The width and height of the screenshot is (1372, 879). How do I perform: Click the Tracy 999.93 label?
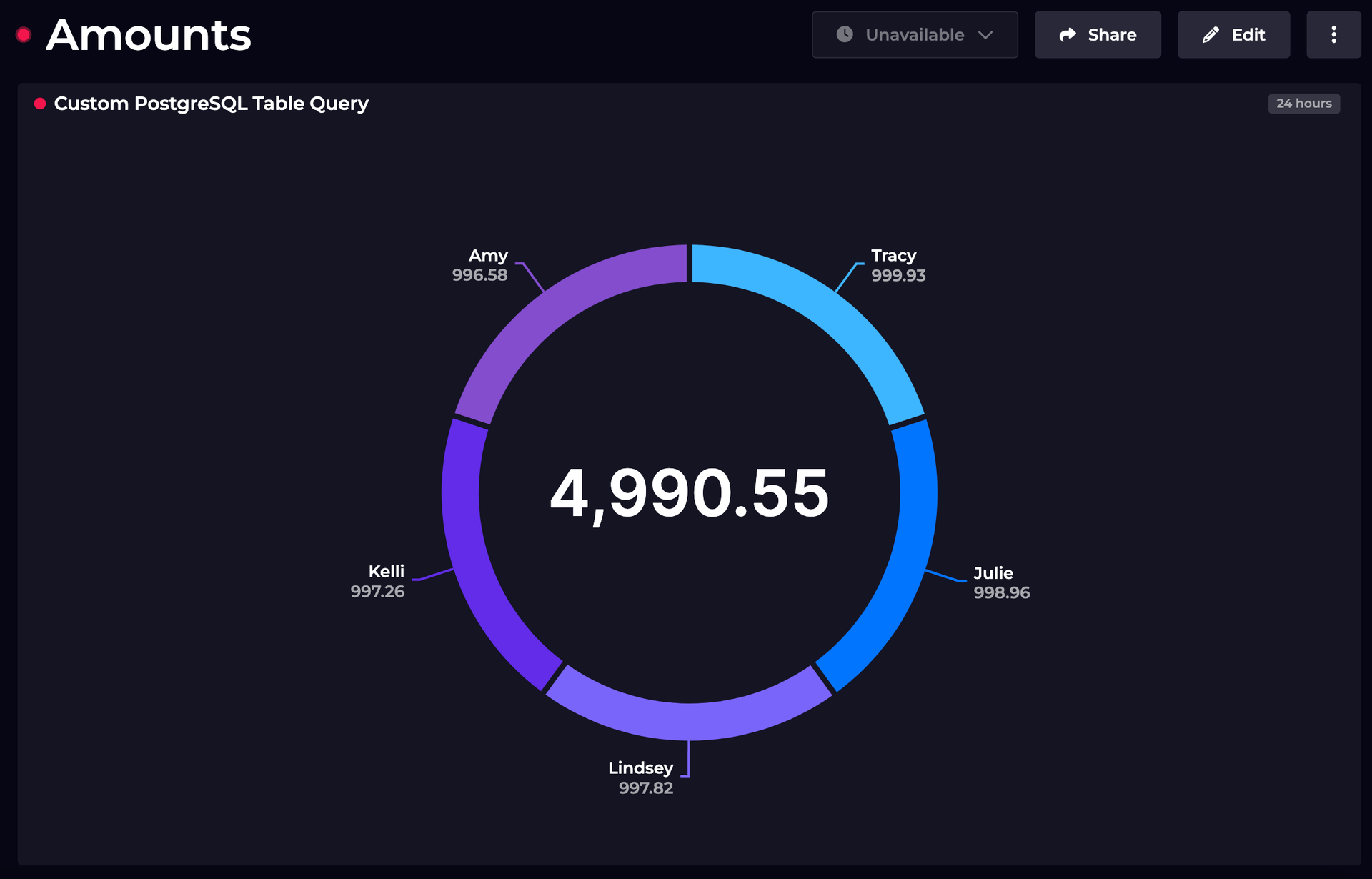pos(898,266)
